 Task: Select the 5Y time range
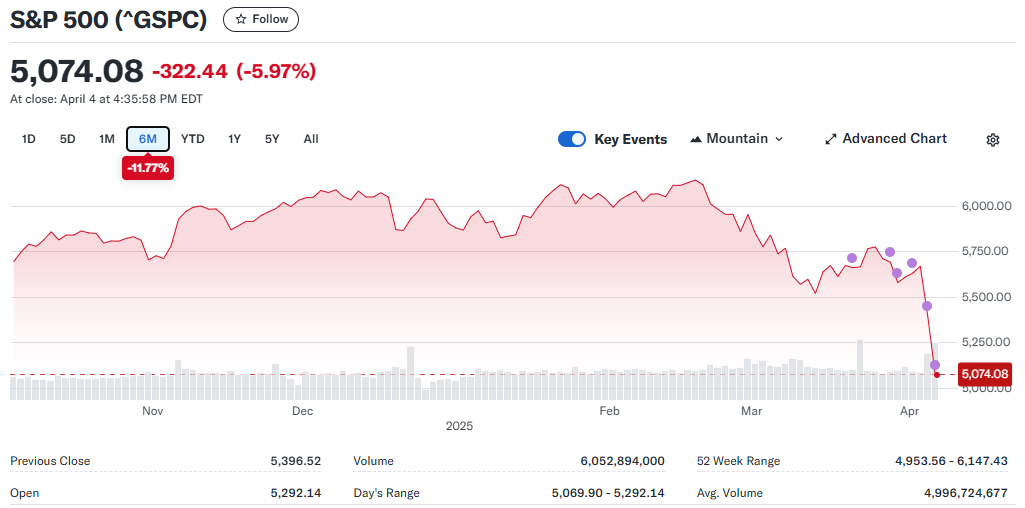coord(272,139)
